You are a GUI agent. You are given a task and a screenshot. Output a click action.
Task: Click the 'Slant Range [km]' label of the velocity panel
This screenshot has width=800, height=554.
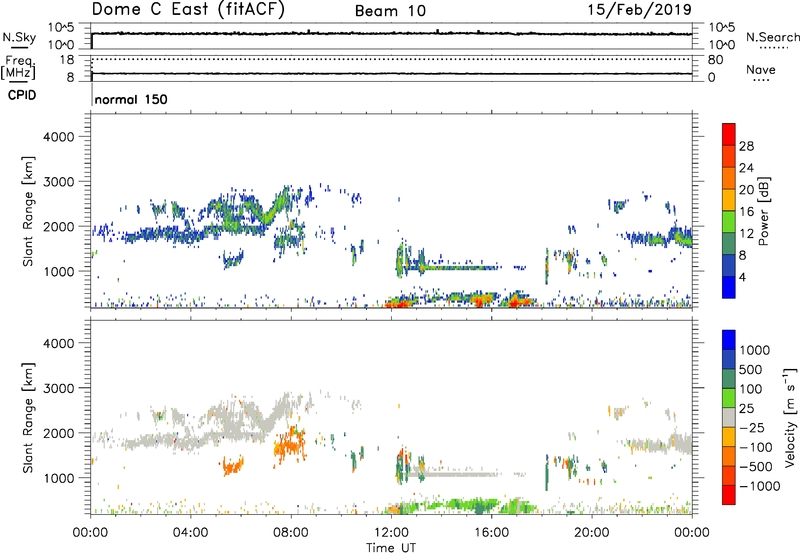point(28,417)
